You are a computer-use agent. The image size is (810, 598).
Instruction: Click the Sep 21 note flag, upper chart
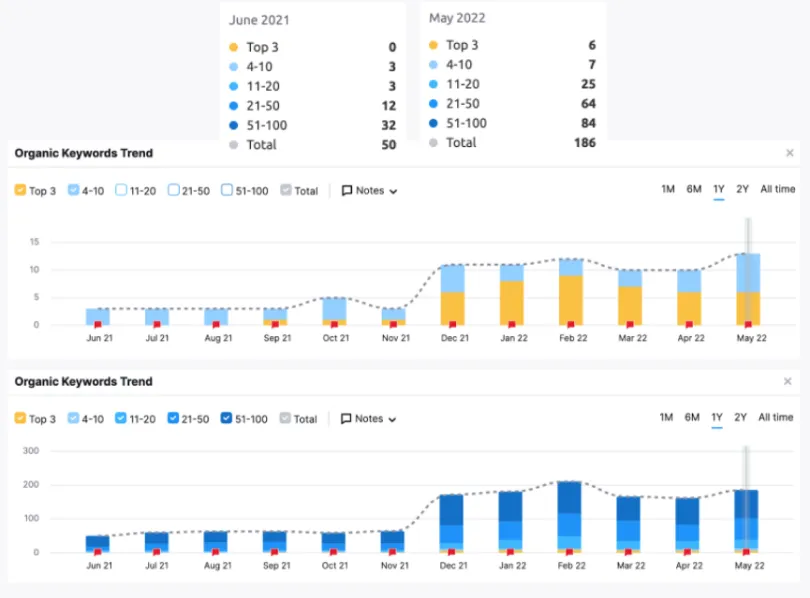point(275,325)
